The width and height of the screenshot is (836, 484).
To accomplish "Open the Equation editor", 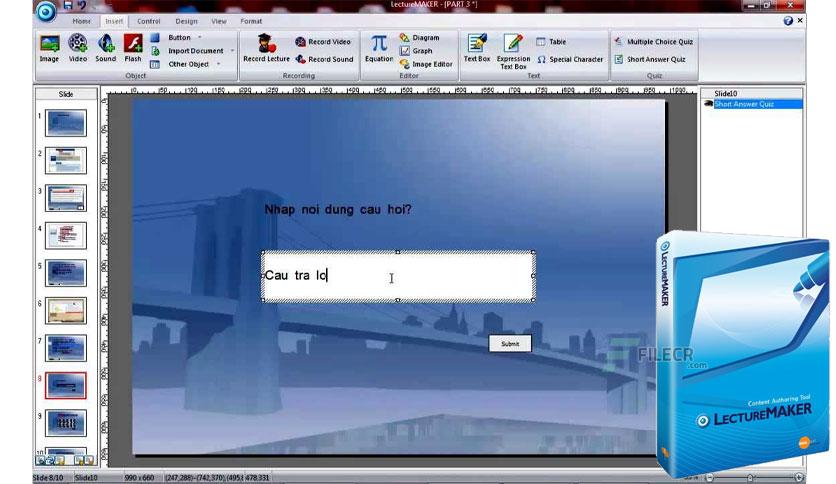I will pyautogui.click(x=379, y=49).
